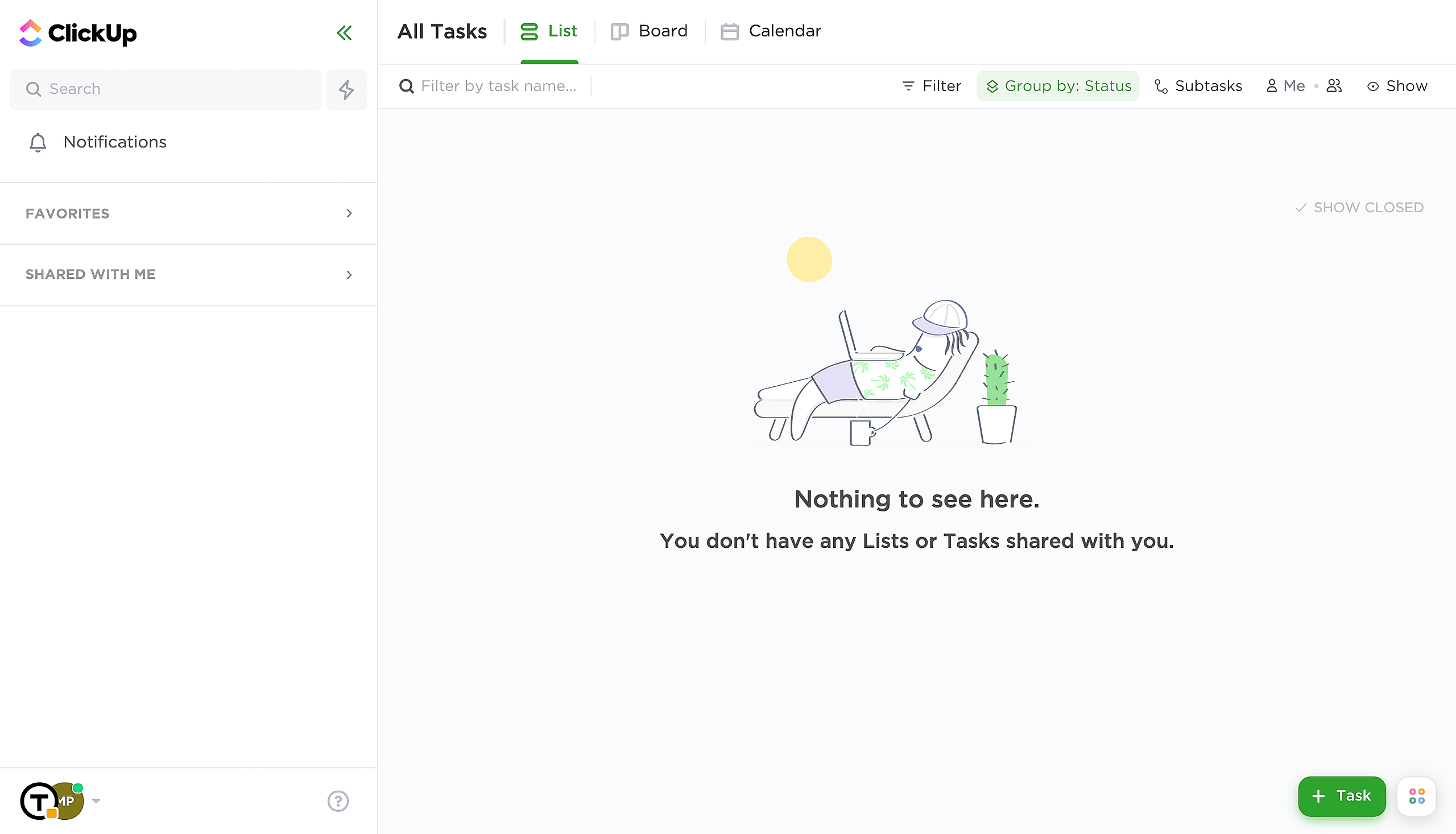Click the All Tasks title
This screenshot has width=1456, height=834.
[x=442, y=31]
